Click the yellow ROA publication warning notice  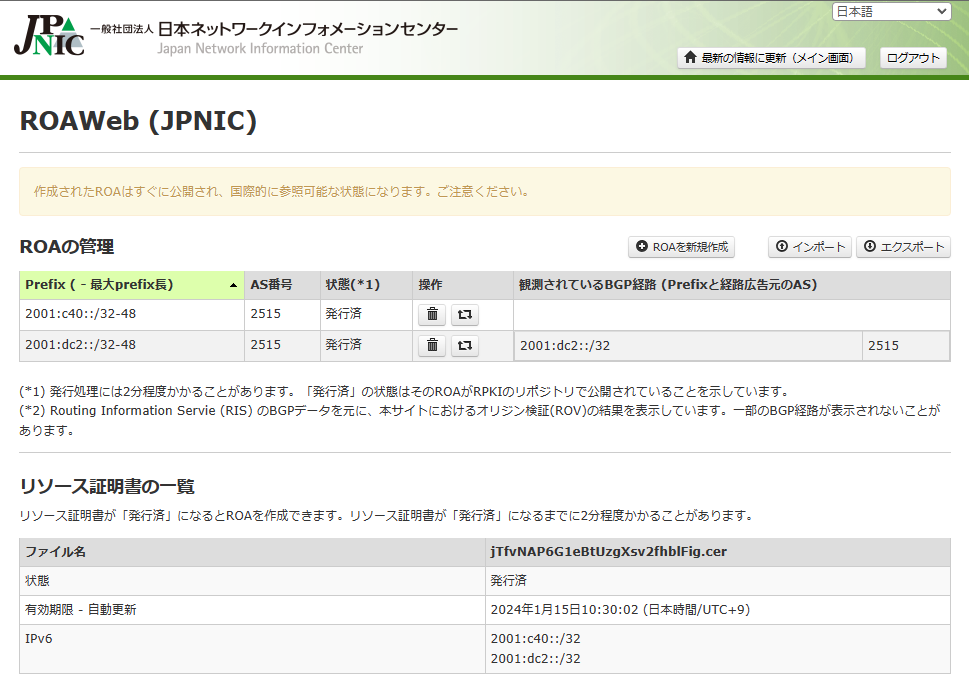pyautogui.click(x=484, y=192)
